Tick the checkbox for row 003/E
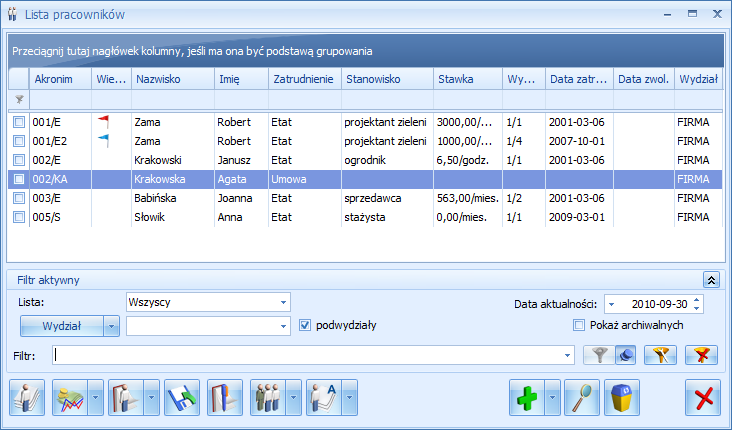 tap(19, 198)
